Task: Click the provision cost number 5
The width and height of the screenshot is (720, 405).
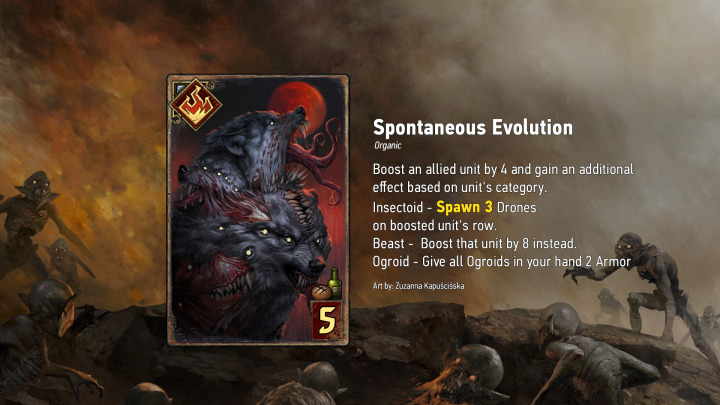Action: coord(327,320)
